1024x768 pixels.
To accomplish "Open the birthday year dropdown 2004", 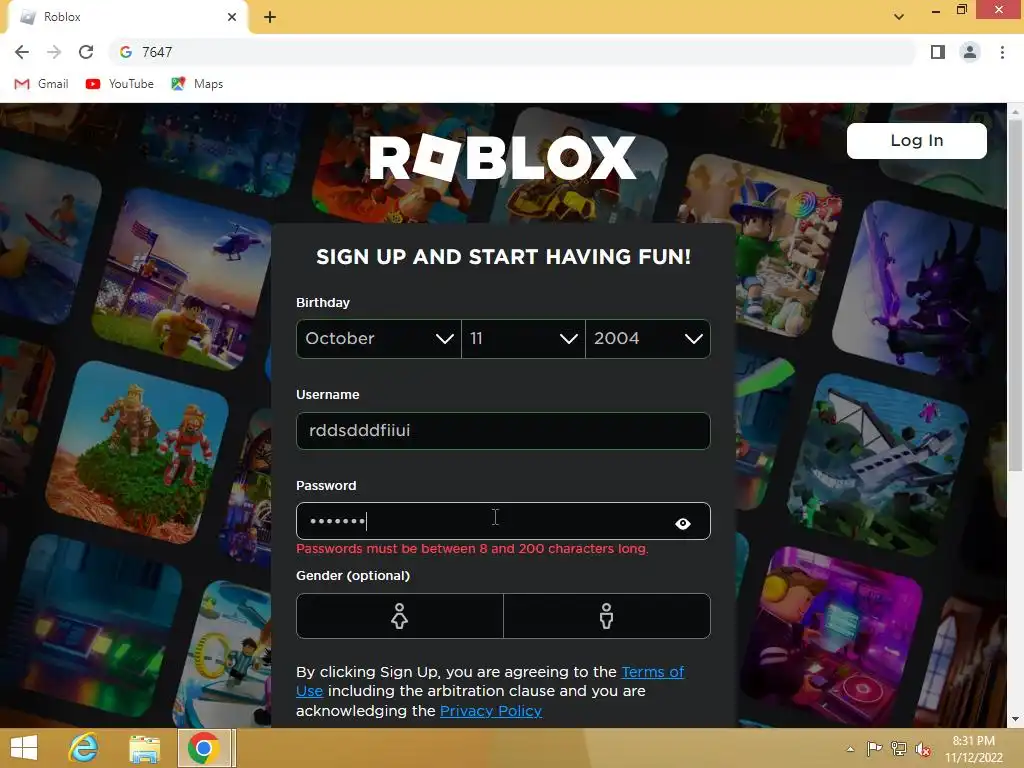I will coord(648,338).
